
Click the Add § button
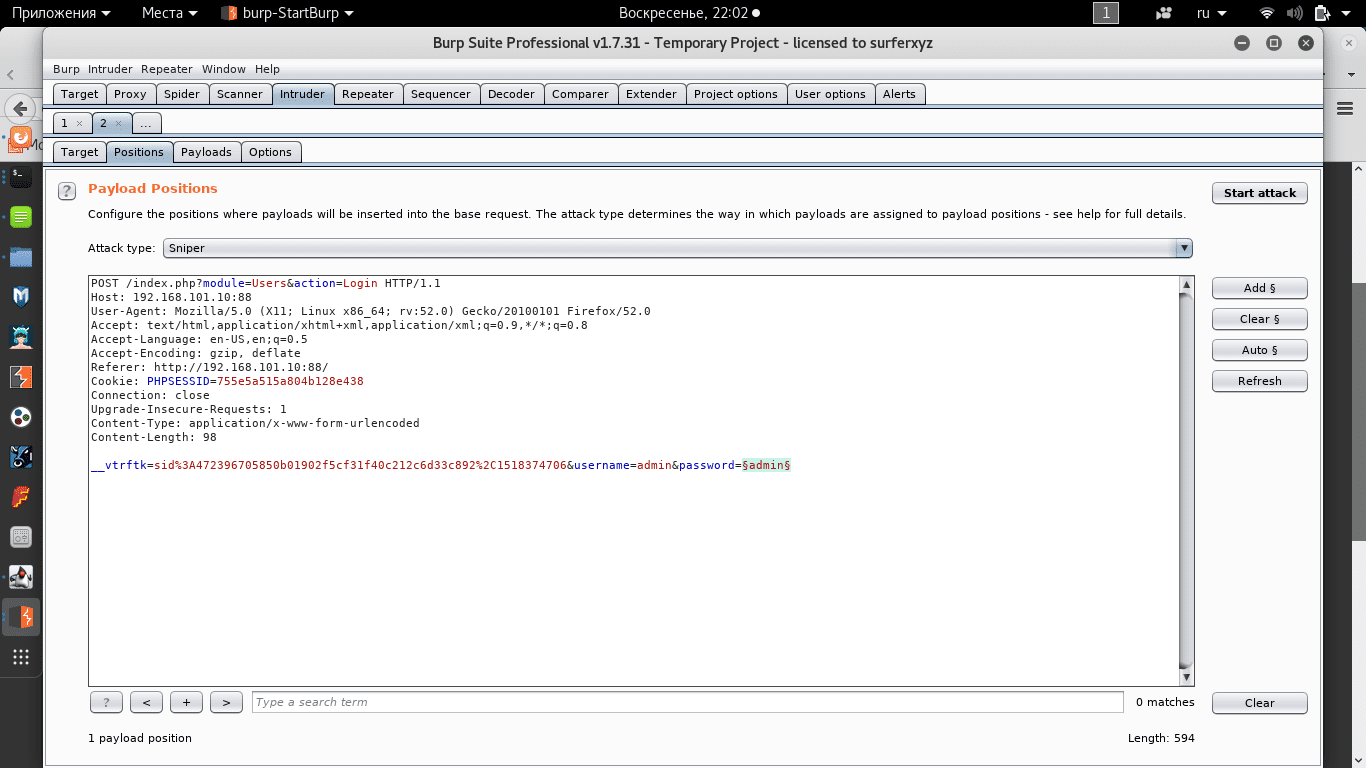point(1259,288)
